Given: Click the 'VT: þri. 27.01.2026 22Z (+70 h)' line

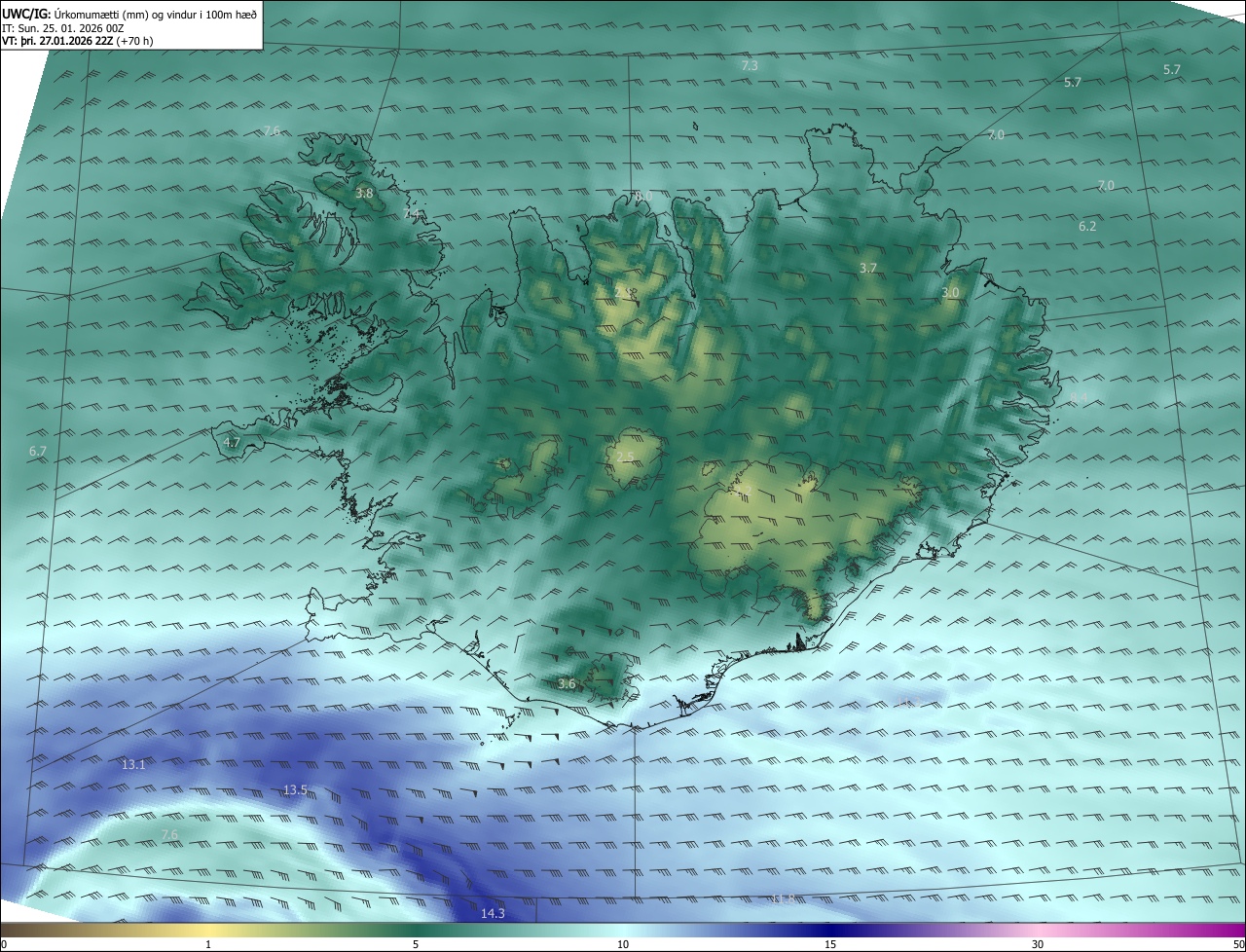Looking at the screenshot, I should (x=78, y=41).
